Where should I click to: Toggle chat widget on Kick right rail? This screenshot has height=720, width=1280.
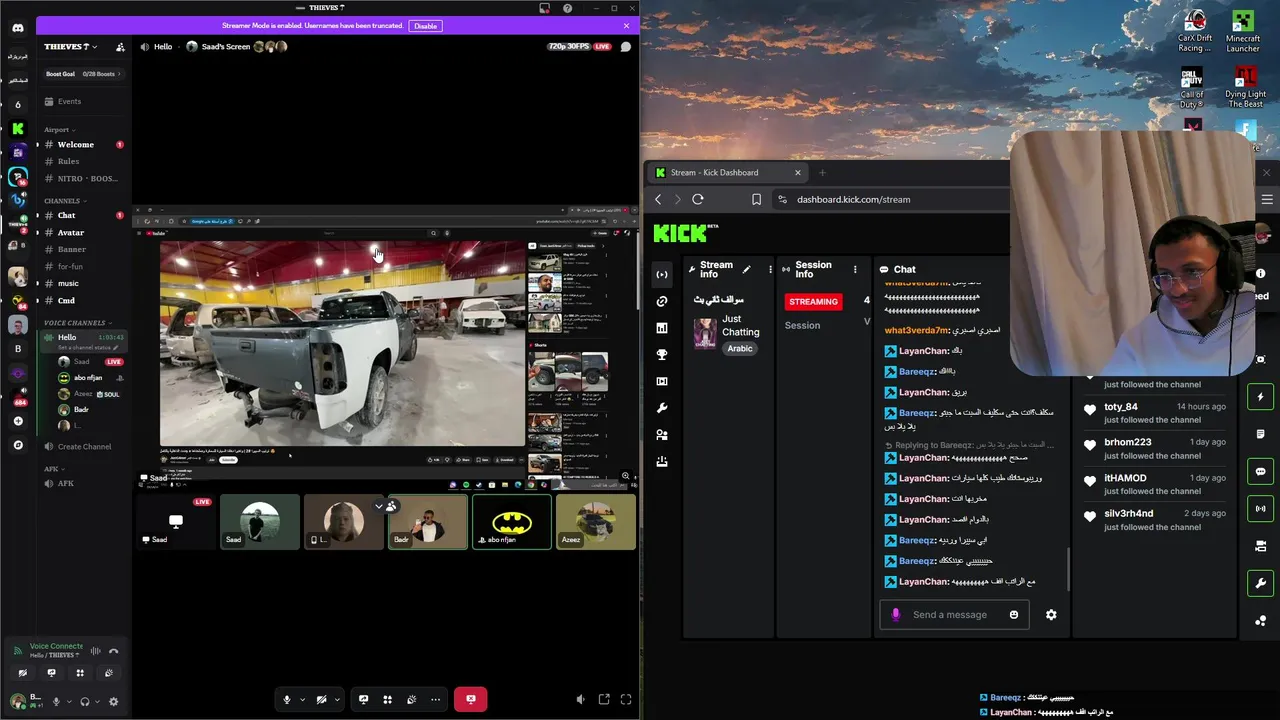1260,471
